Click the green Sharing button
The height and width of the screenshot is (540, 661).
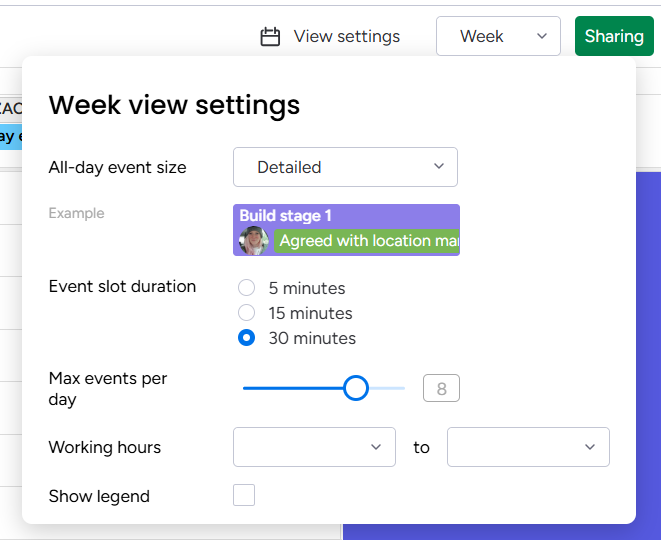pos(613,37)
